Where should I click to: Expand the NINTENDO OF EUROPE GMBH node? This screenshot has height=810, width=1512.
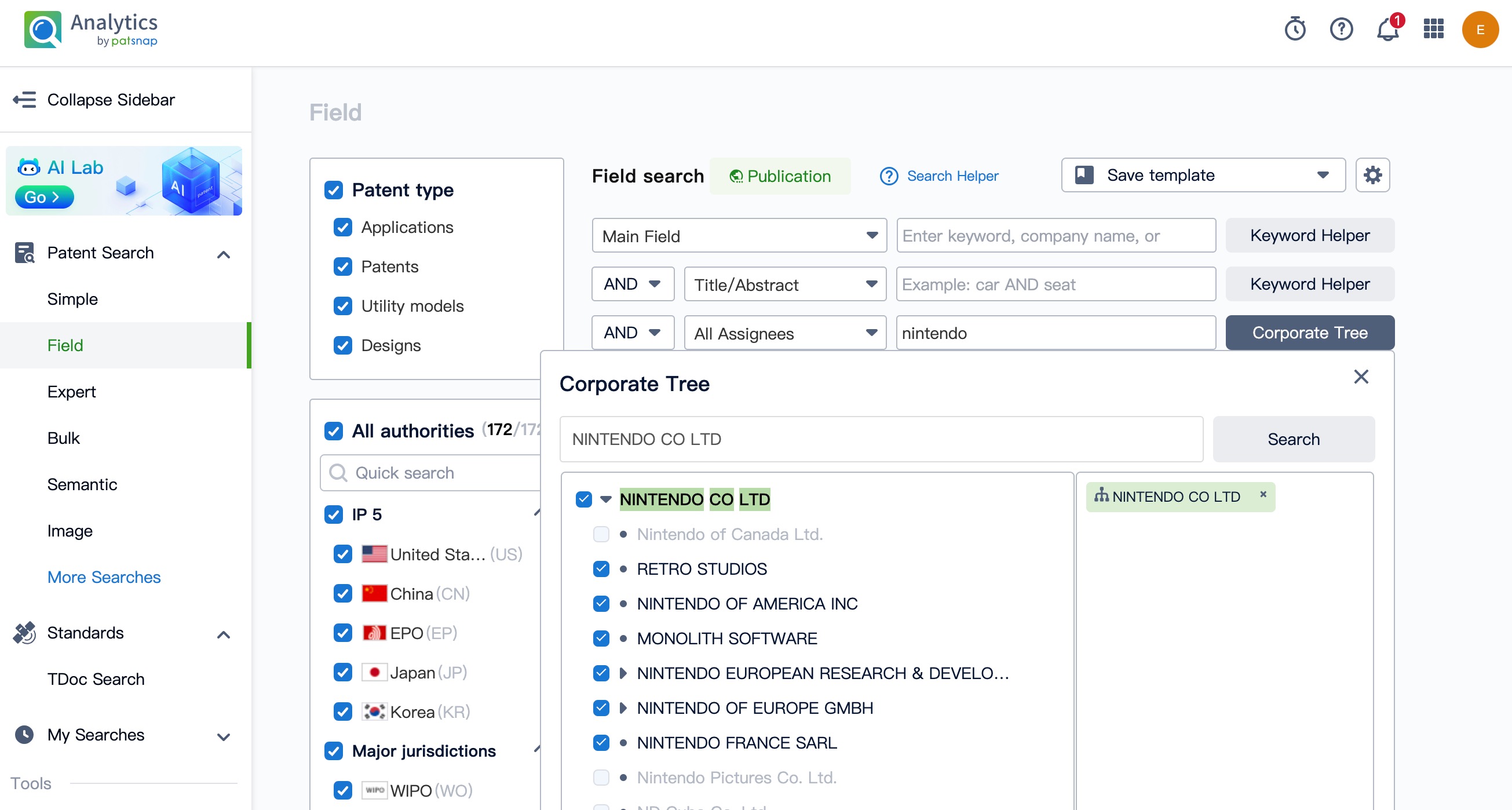(x=623, y=708)
